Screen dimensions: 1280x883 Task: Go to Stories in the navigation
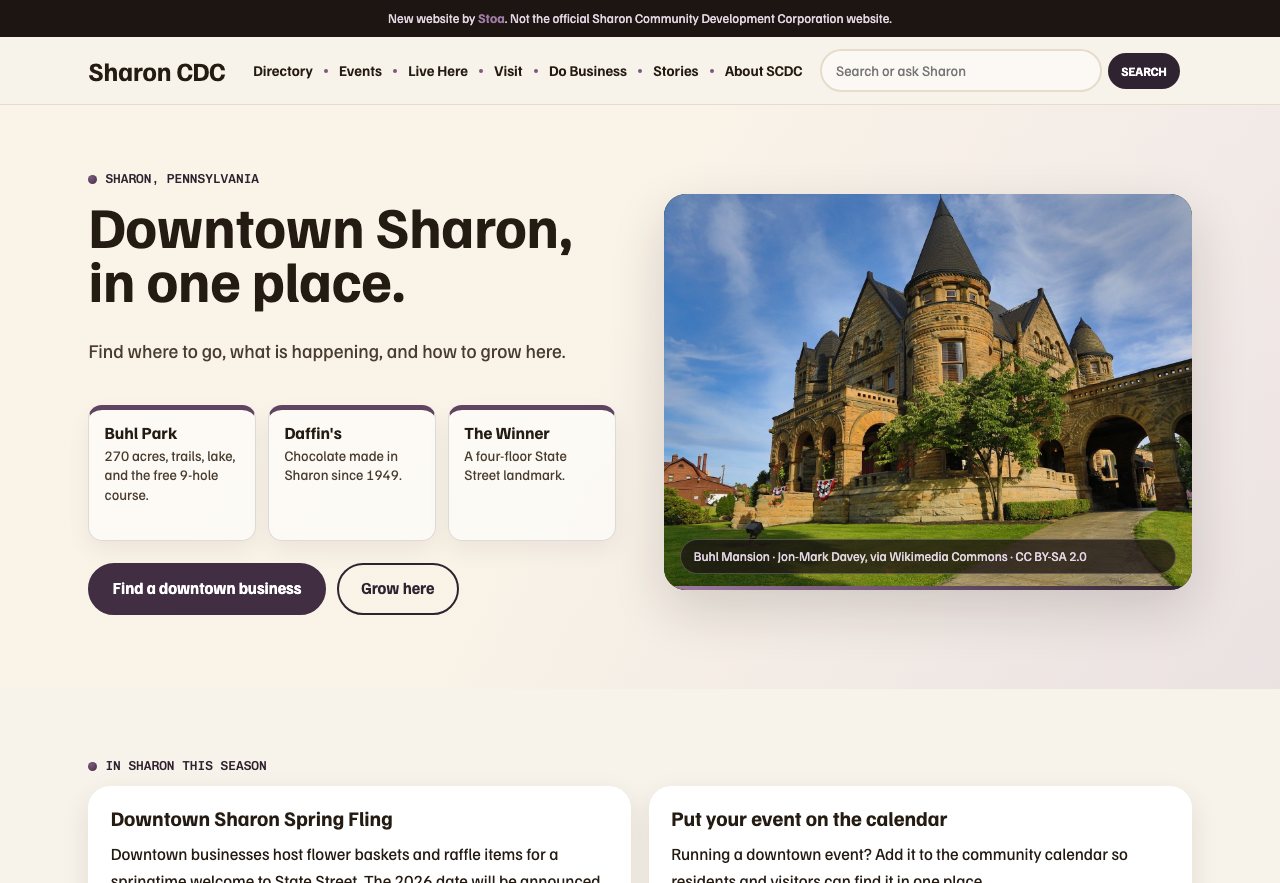coord(676,71)
